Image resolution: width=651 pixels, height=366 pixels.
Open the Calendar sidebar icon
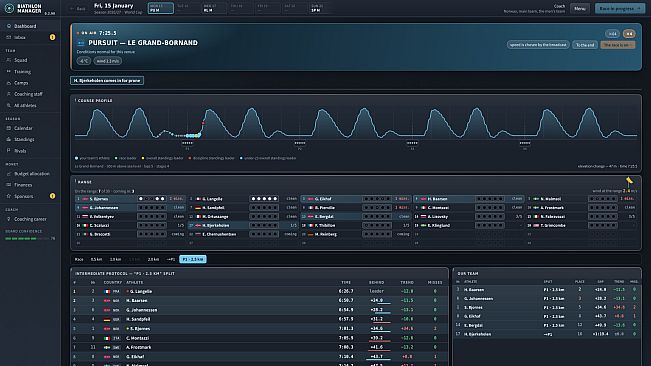9,128
